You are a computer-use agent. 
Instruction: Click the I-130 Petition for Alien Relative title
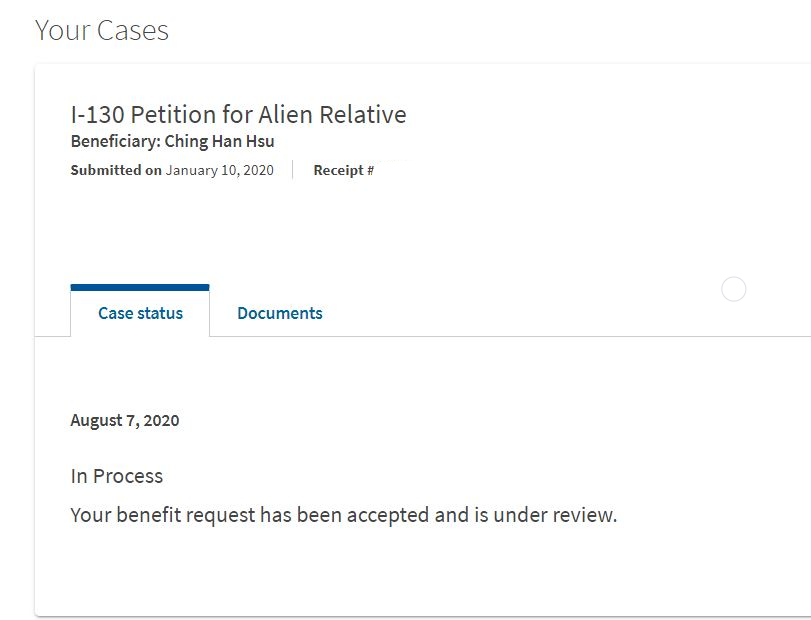[238, 114]
